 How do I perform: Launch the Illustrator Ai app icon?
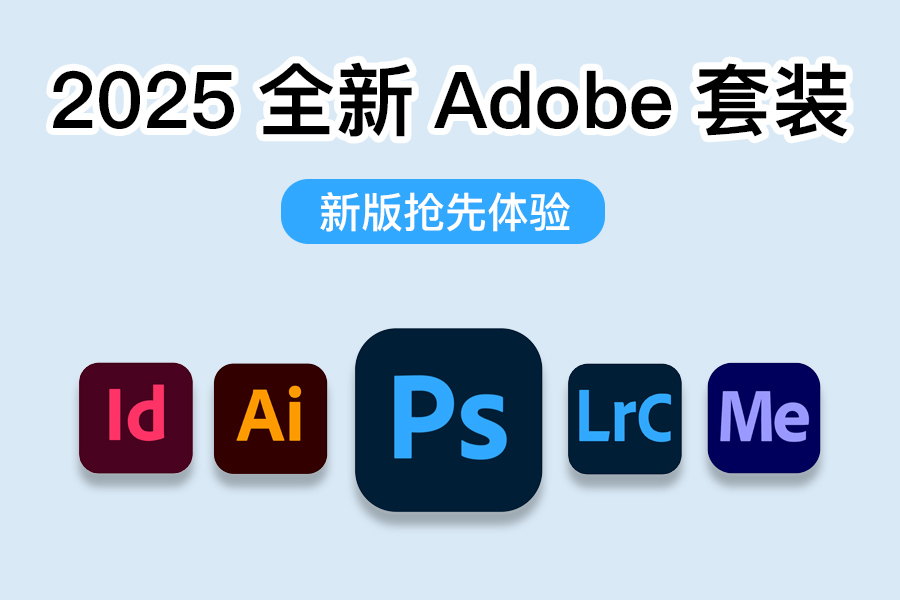point(270,419)
